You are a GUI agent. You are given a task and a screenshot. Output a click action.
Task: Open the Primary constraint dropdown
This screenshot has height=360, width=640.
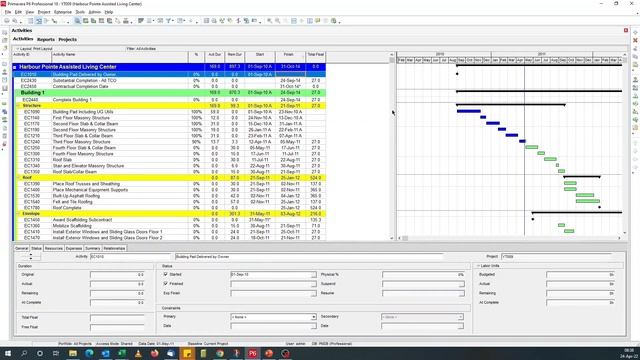(x=313, y=317)
